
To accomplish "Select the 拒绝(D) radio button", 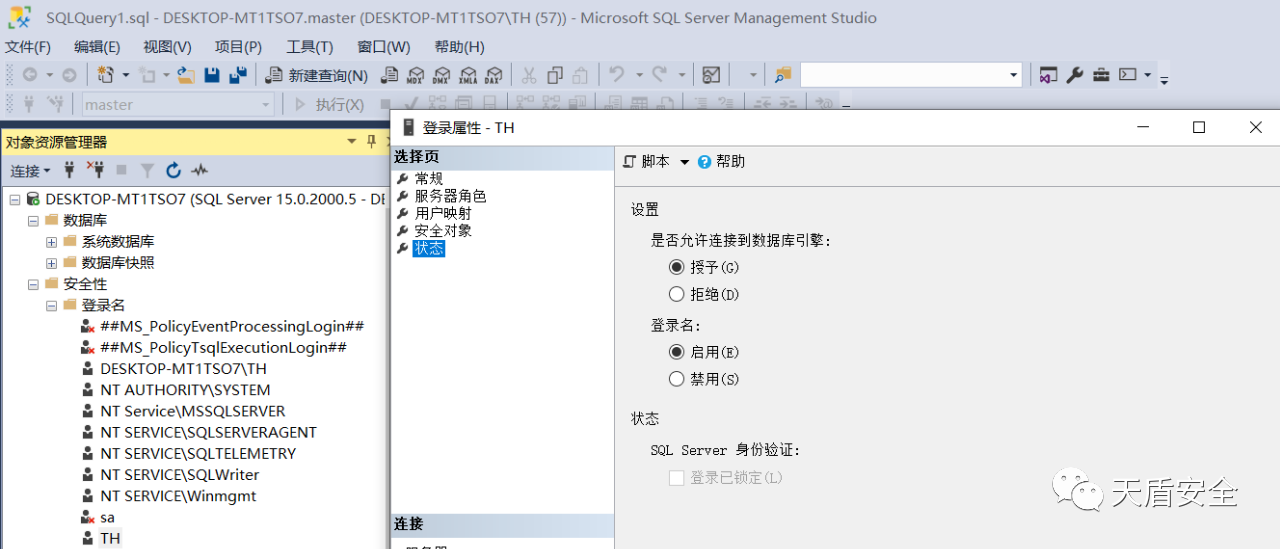I will point(677,294).
